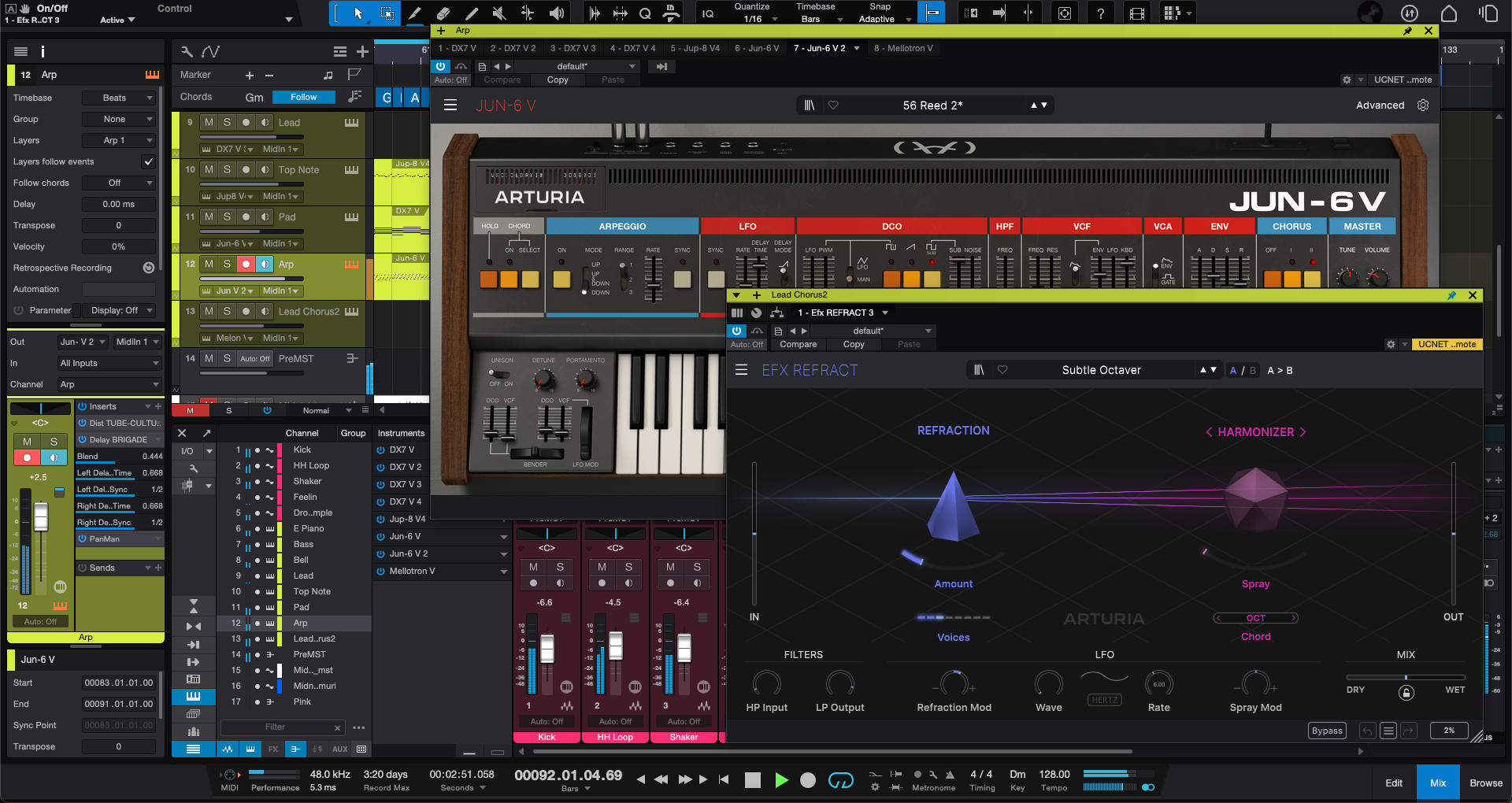Click the mix lock icon in Efx Refract
This screenshot has width=1512, height=803.
[x=1406, y=693]
